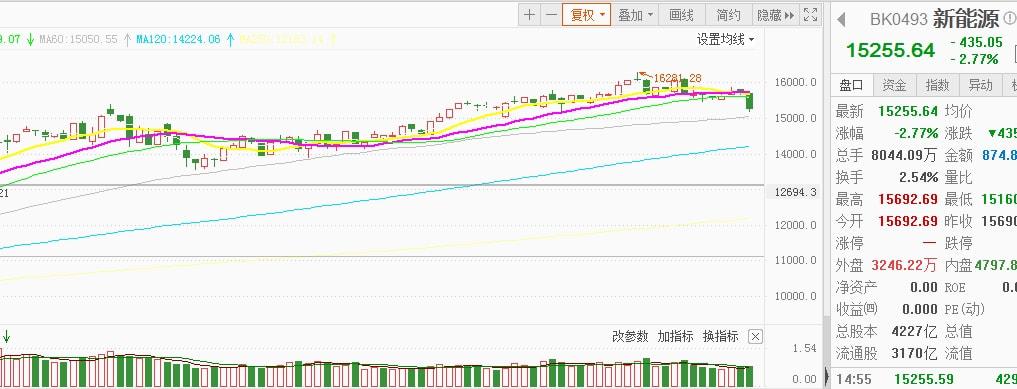Screen dimensions: 1017x389
Task: Click 最新 value in 盘口 list
Action: pyautogui.click(x=908, y=112)
